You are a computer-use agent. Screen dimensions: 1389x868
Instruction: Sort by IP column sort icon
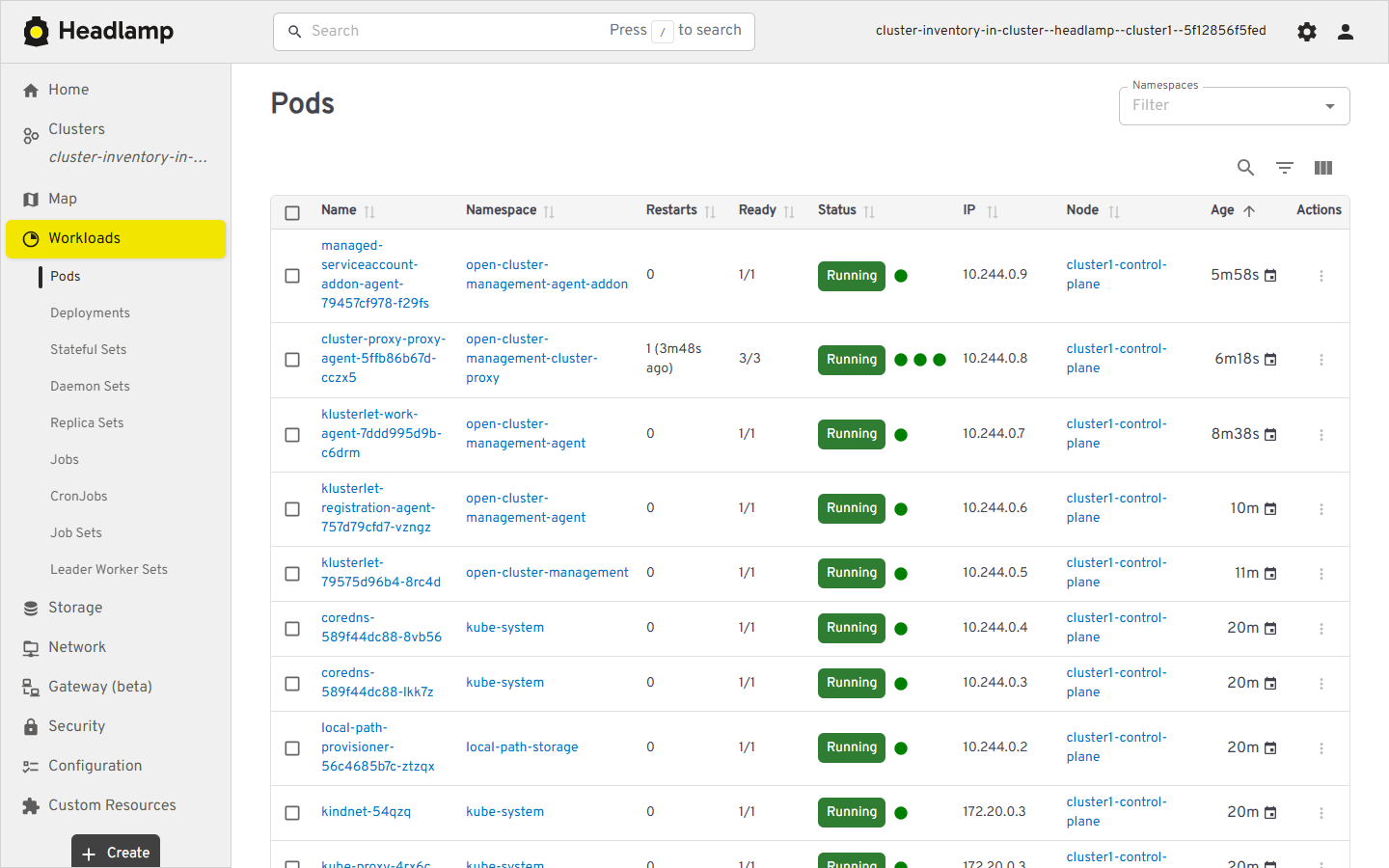click(x=993, y=212)
